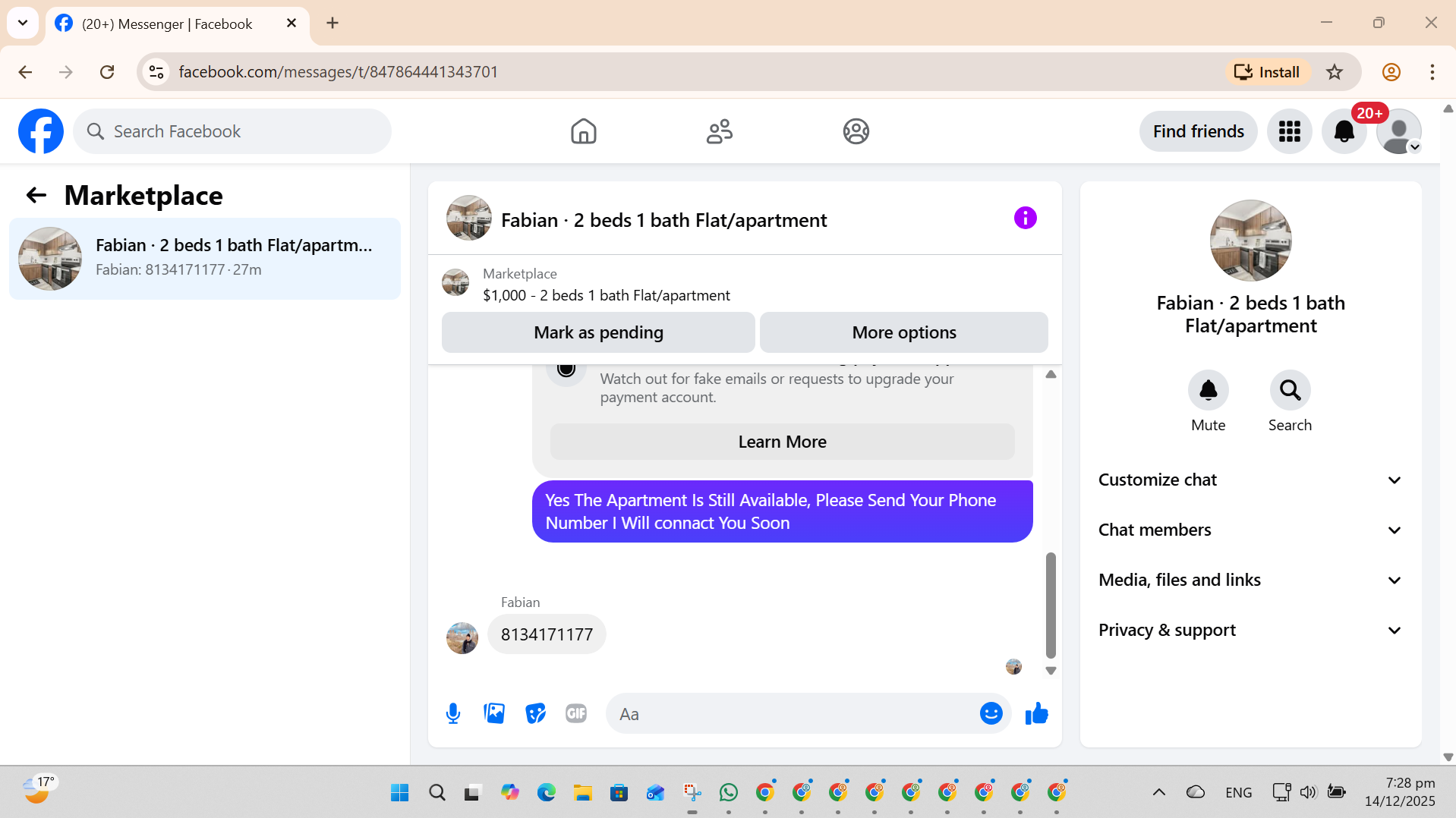The height and width of the screenshot is (818, 1456).
Task: Open the tab search dropdown
Action: pos(23,23)
